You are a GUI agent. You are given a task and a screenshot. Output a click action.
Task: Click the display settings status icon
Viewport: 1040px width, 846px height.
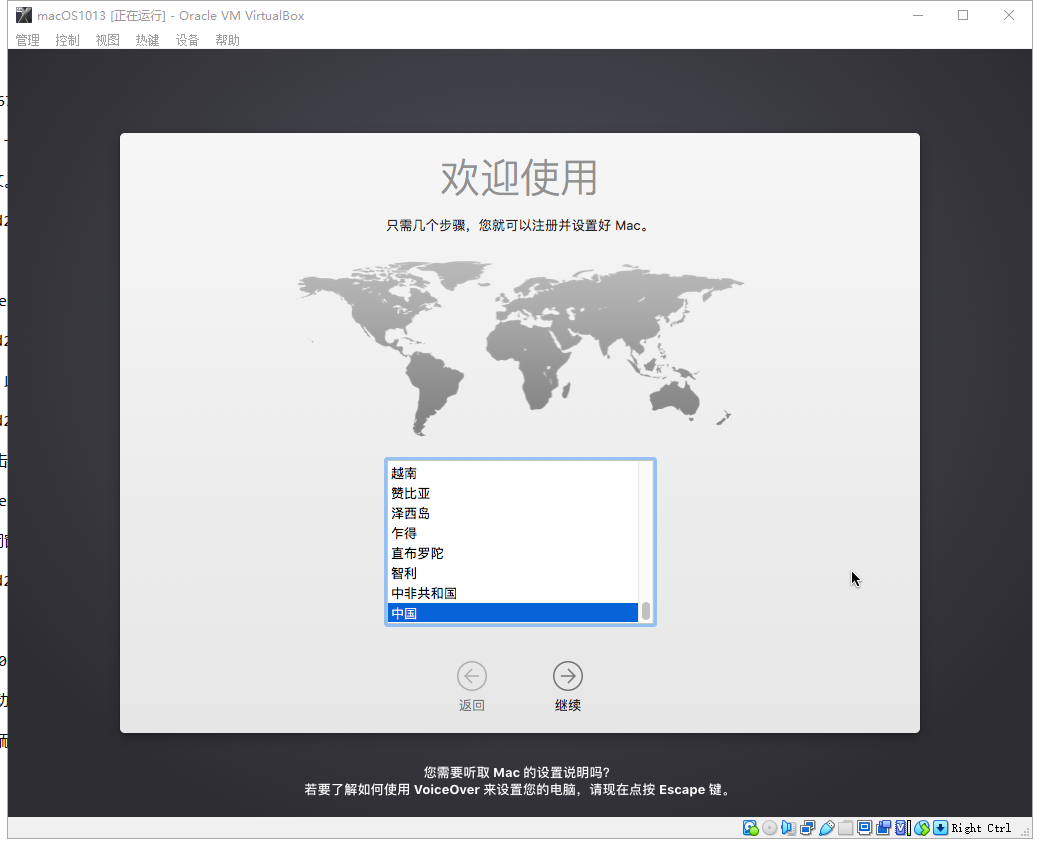pos(864,827)
